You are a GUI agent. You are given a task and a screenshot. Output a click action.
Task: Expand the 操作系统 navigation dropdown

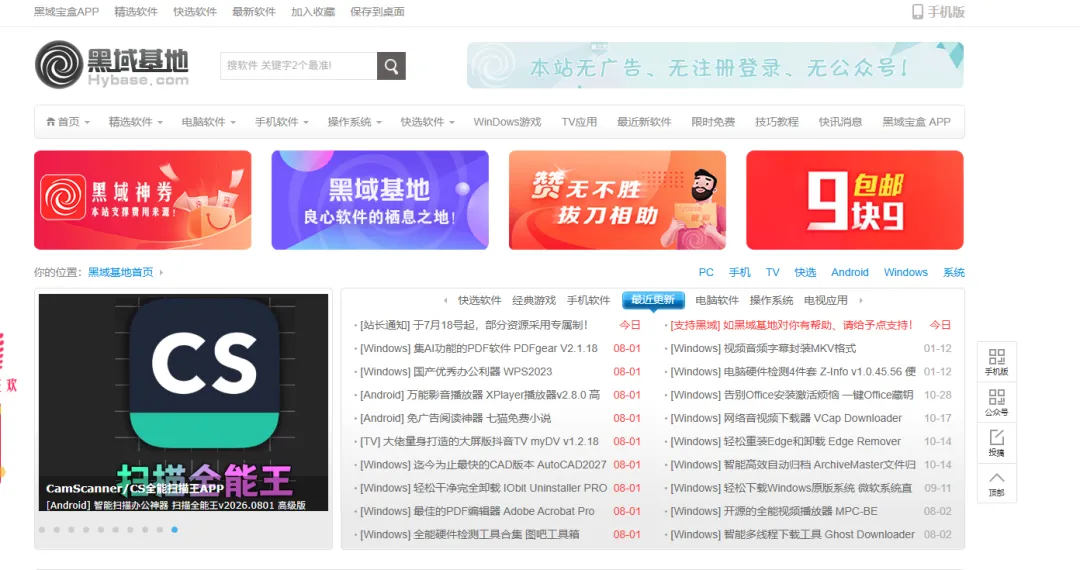click(x=355, y=122)
